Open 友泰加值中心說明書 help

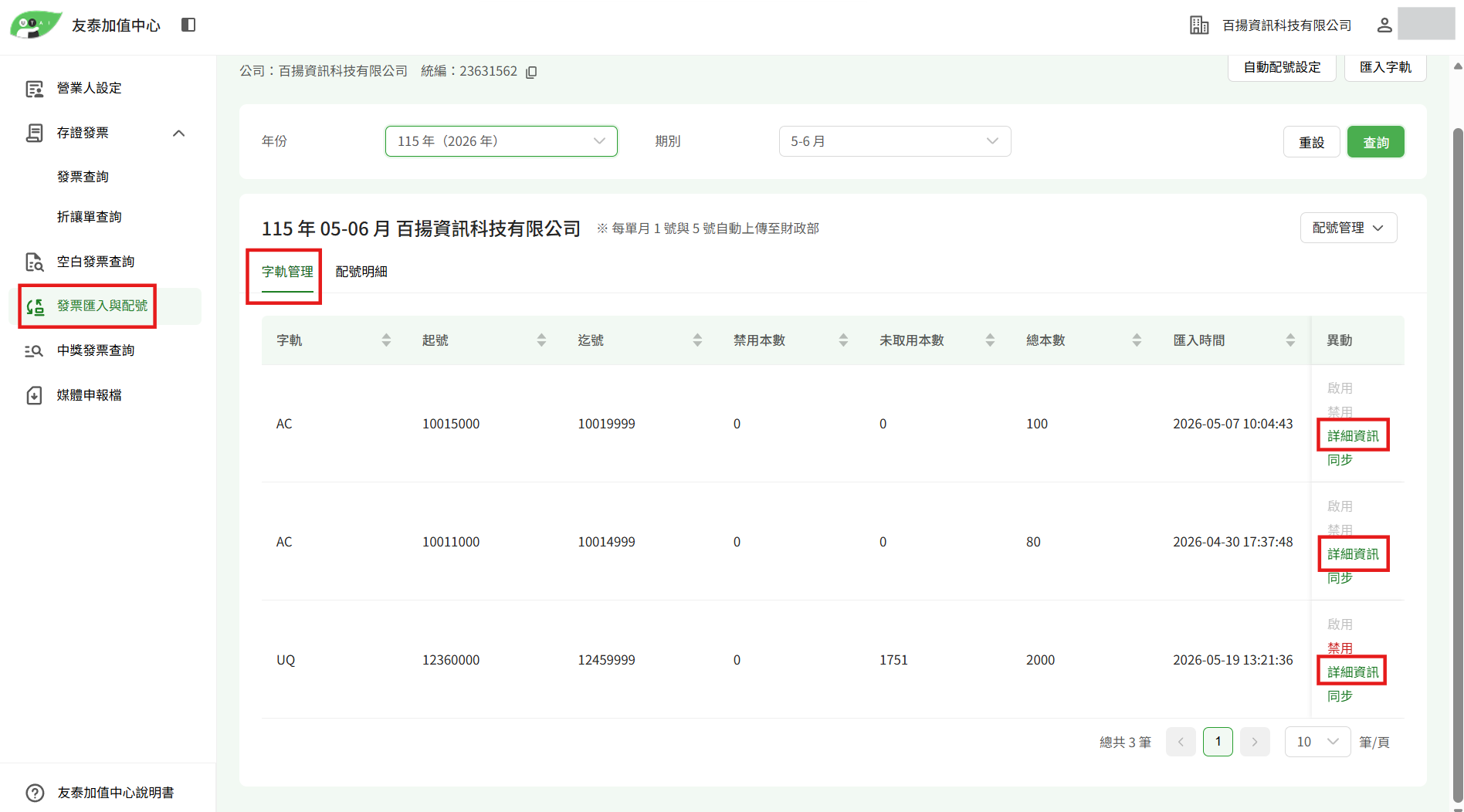[115, 793]
